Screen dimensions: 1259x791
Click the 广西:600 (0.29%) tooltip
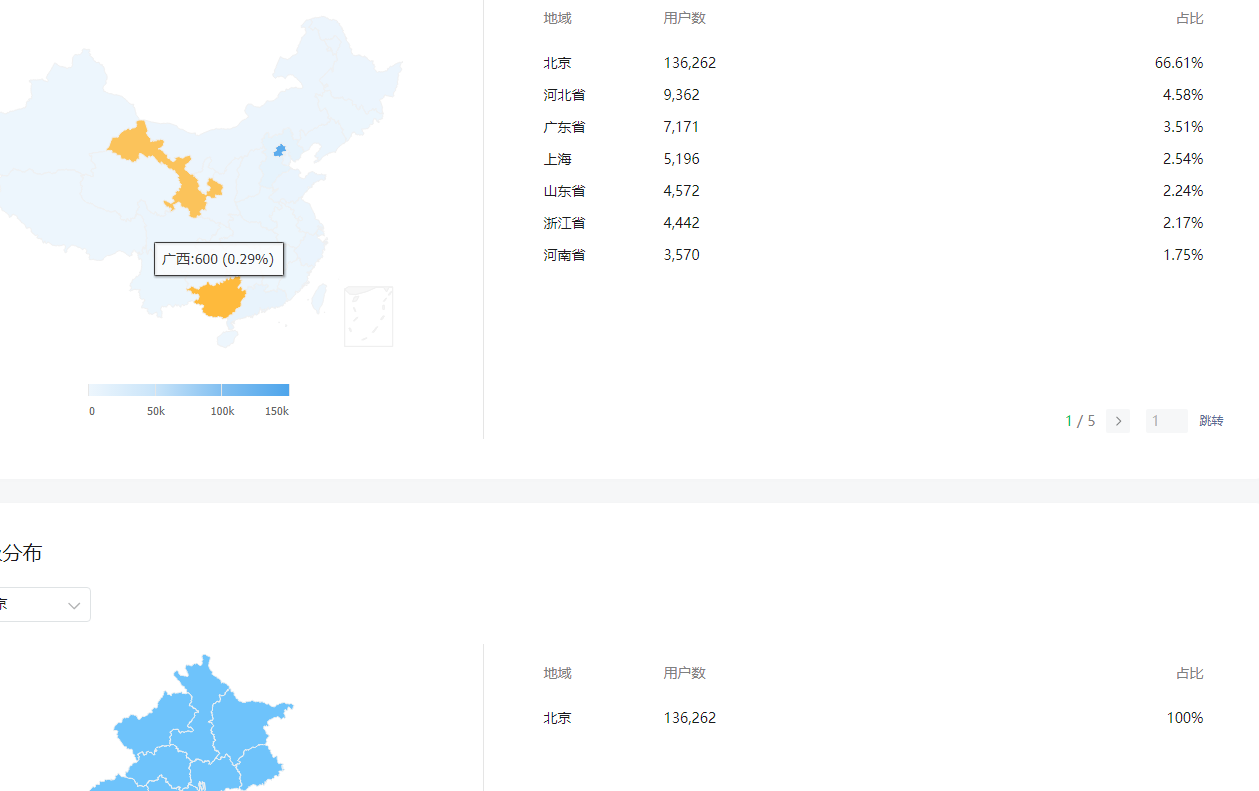[219, 259]
